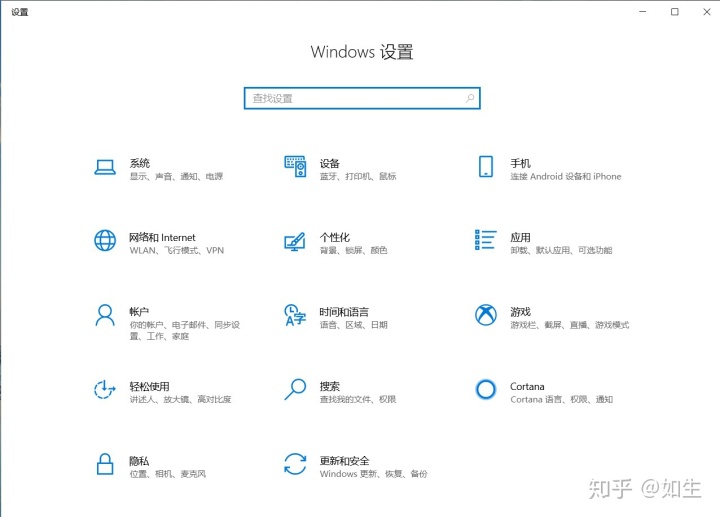Image resolution: width=720 pixels, height=517 pixels.
Task: Click the 卸载、默认应用、可选功能 description
Action: tap(561, 250)
